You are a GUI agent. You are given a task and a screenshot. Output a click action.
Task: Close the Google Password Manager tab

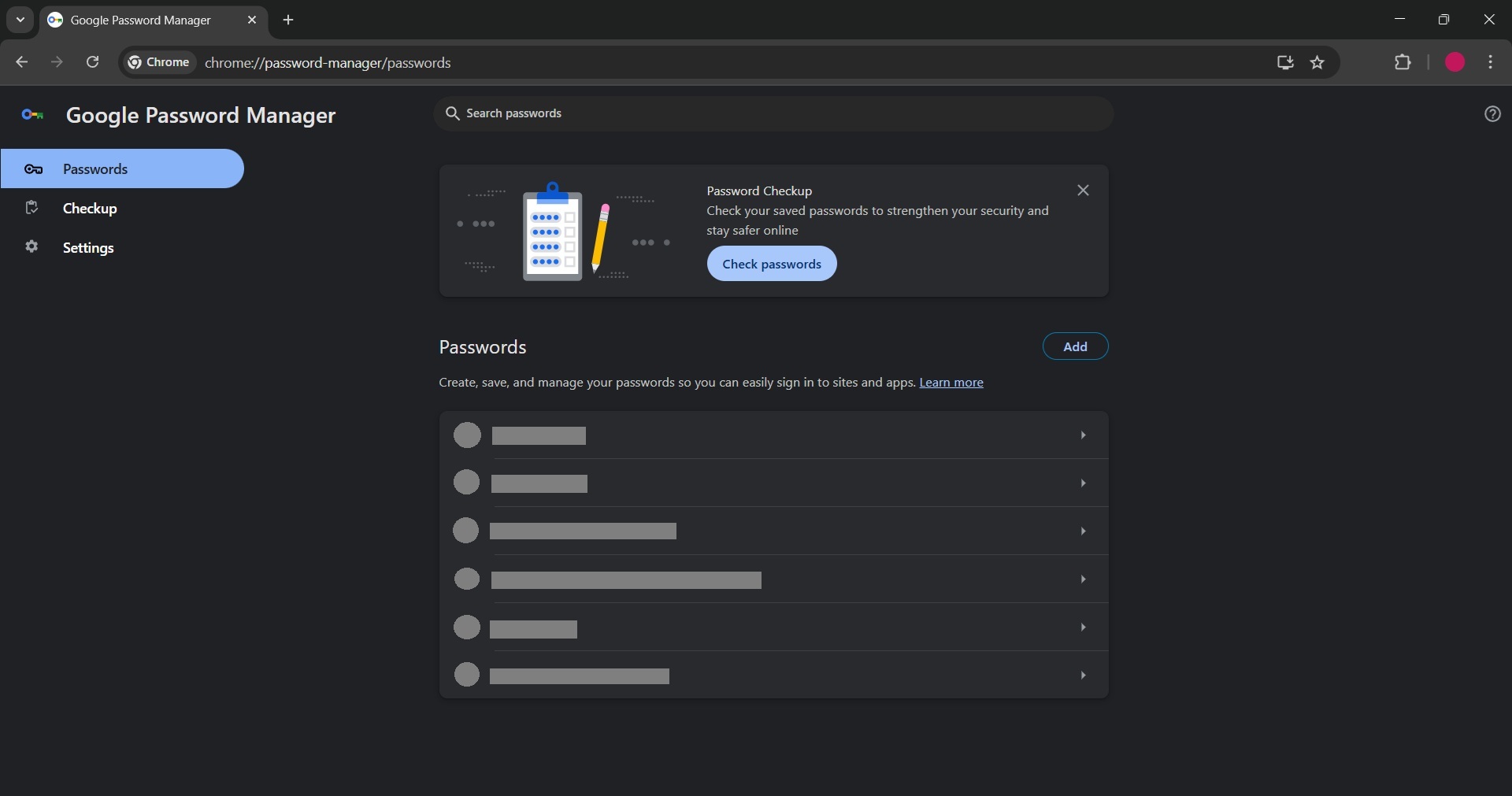[252, 20]
